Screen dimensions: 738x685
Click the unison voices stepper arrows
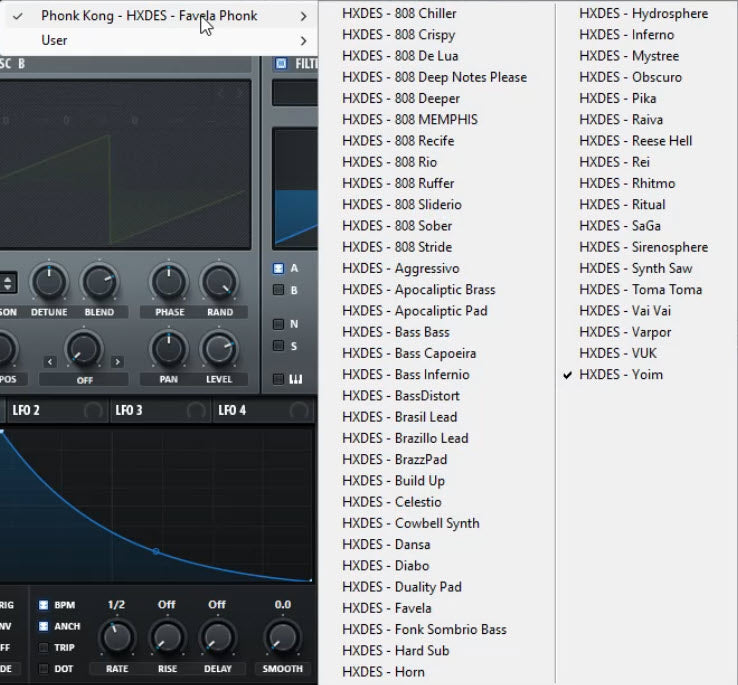click(x=7, y=283)
